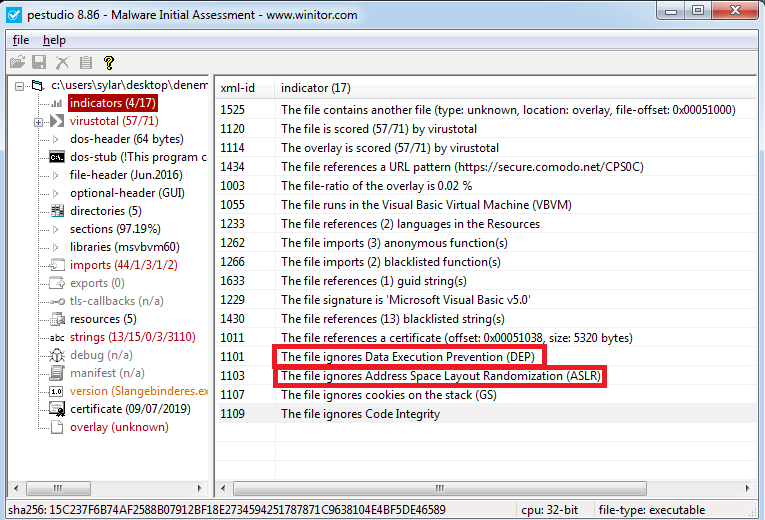Click the left tree scrollbar right arrow
Viewport: 765px width, 520px height.
[x=199, y=488]
